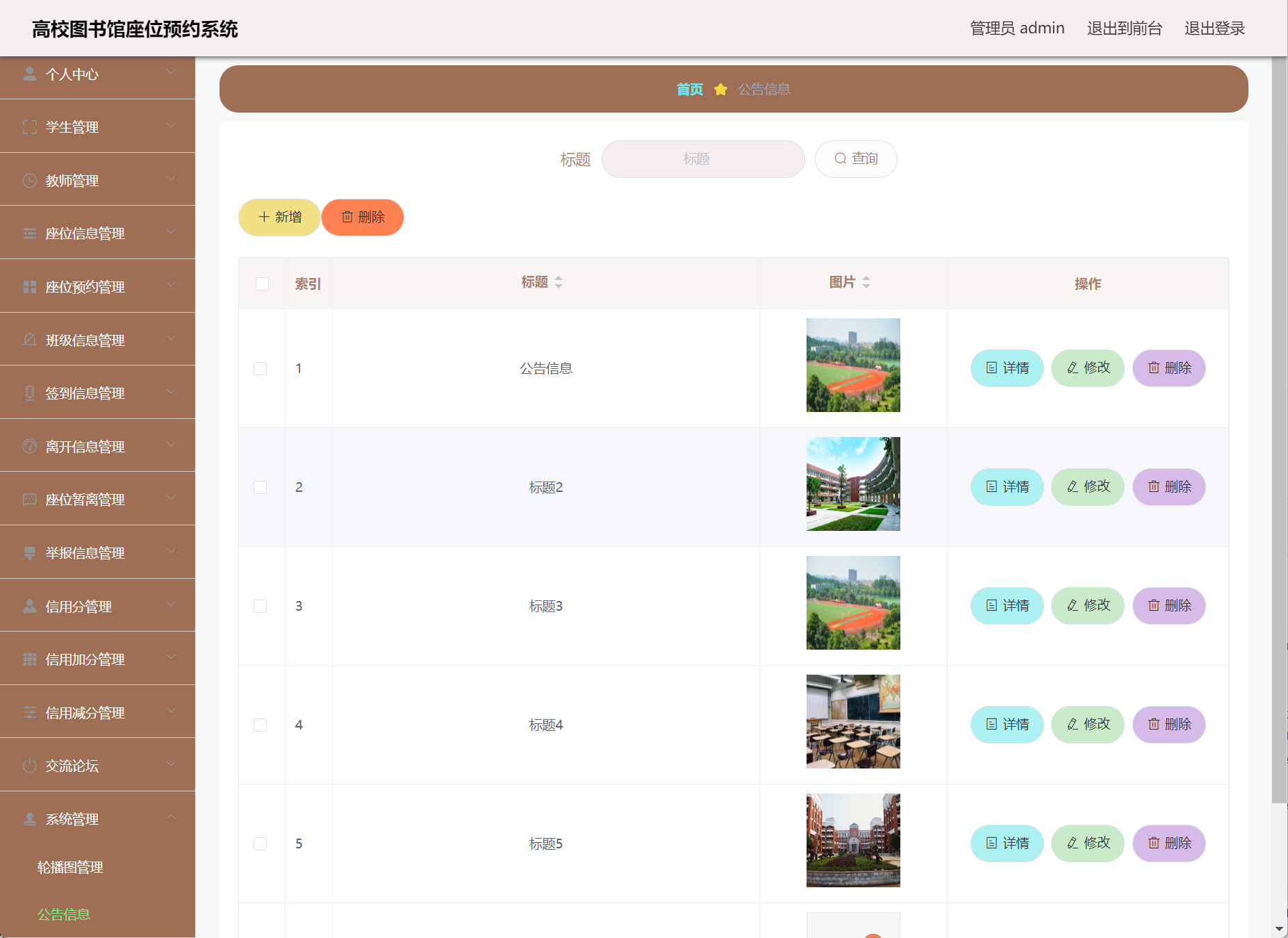Click the icon beside 举报信息管理
1288x938 pixels.
pos(30,553)
